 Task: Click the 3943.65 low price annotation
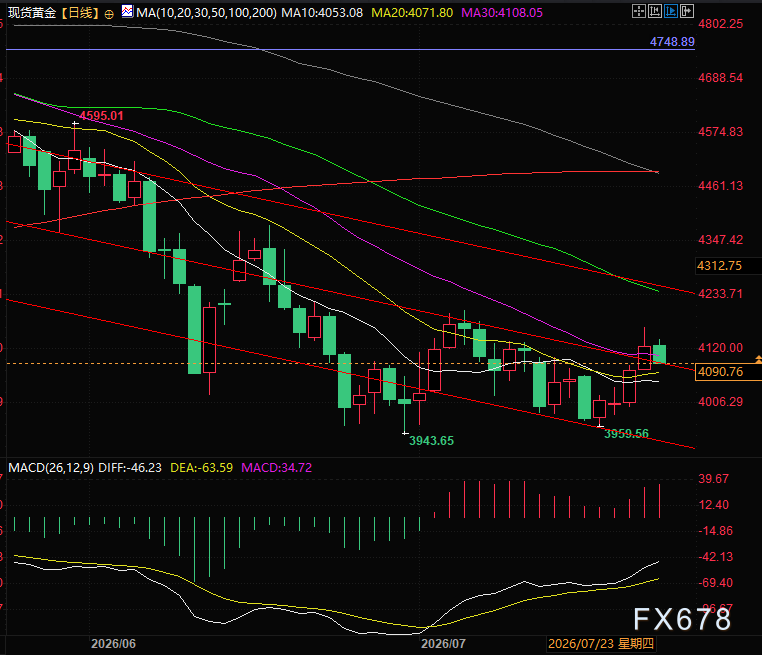click(x=432, y=441)
